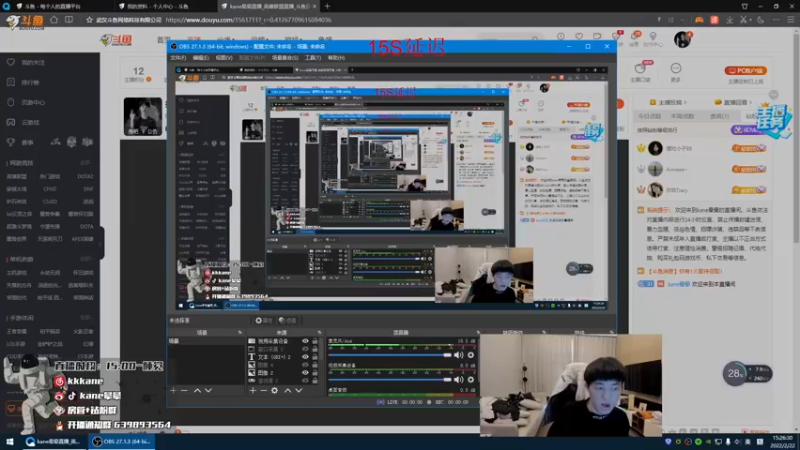Show the Window Capture source
The height and width of the screenshot is (450, 800).
(x=305, y=349)
